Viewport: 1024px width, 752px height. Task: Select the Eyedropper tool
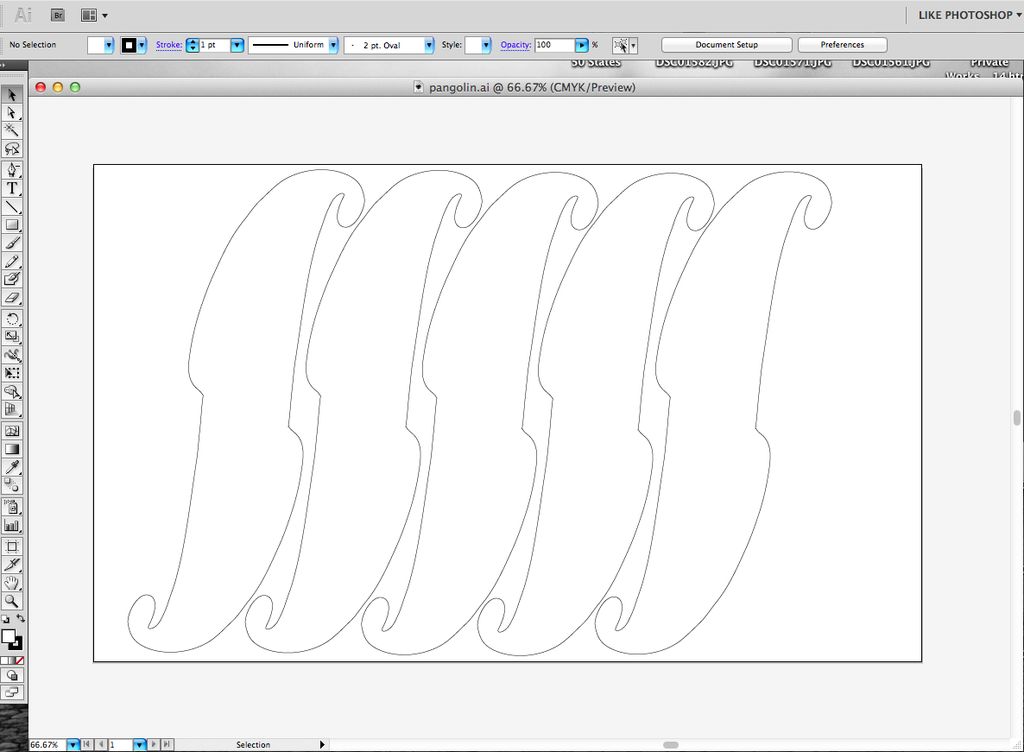pyautogui.click(x=12, y=467)
